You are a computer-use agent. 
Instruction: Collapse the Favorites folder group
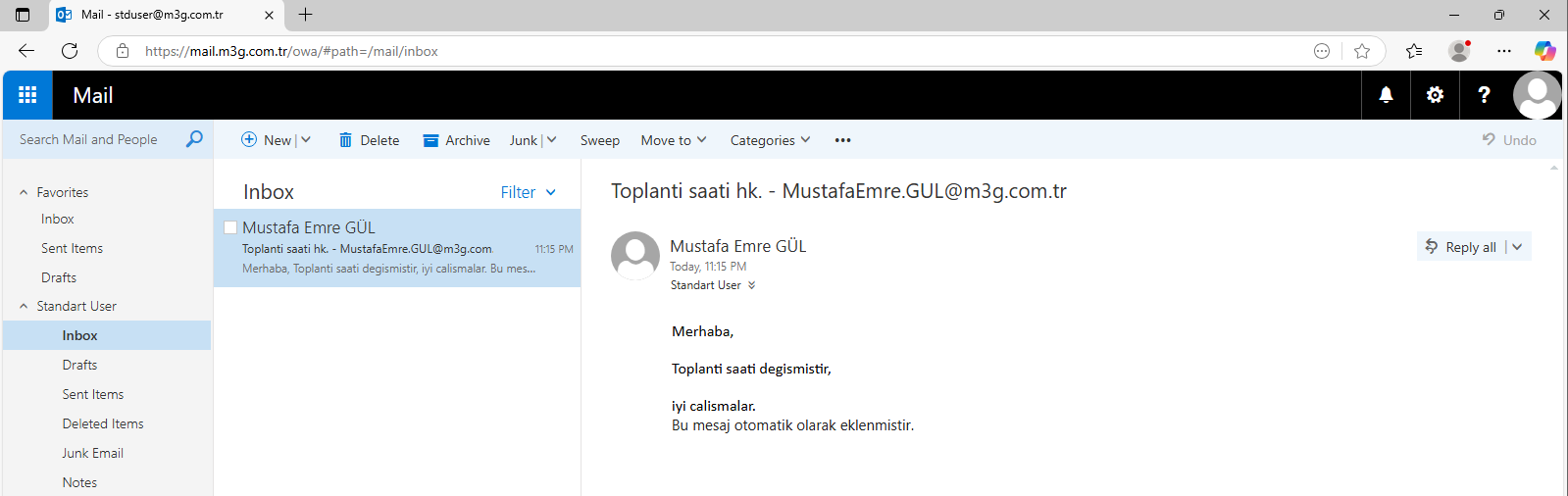(x=24, y=192)
